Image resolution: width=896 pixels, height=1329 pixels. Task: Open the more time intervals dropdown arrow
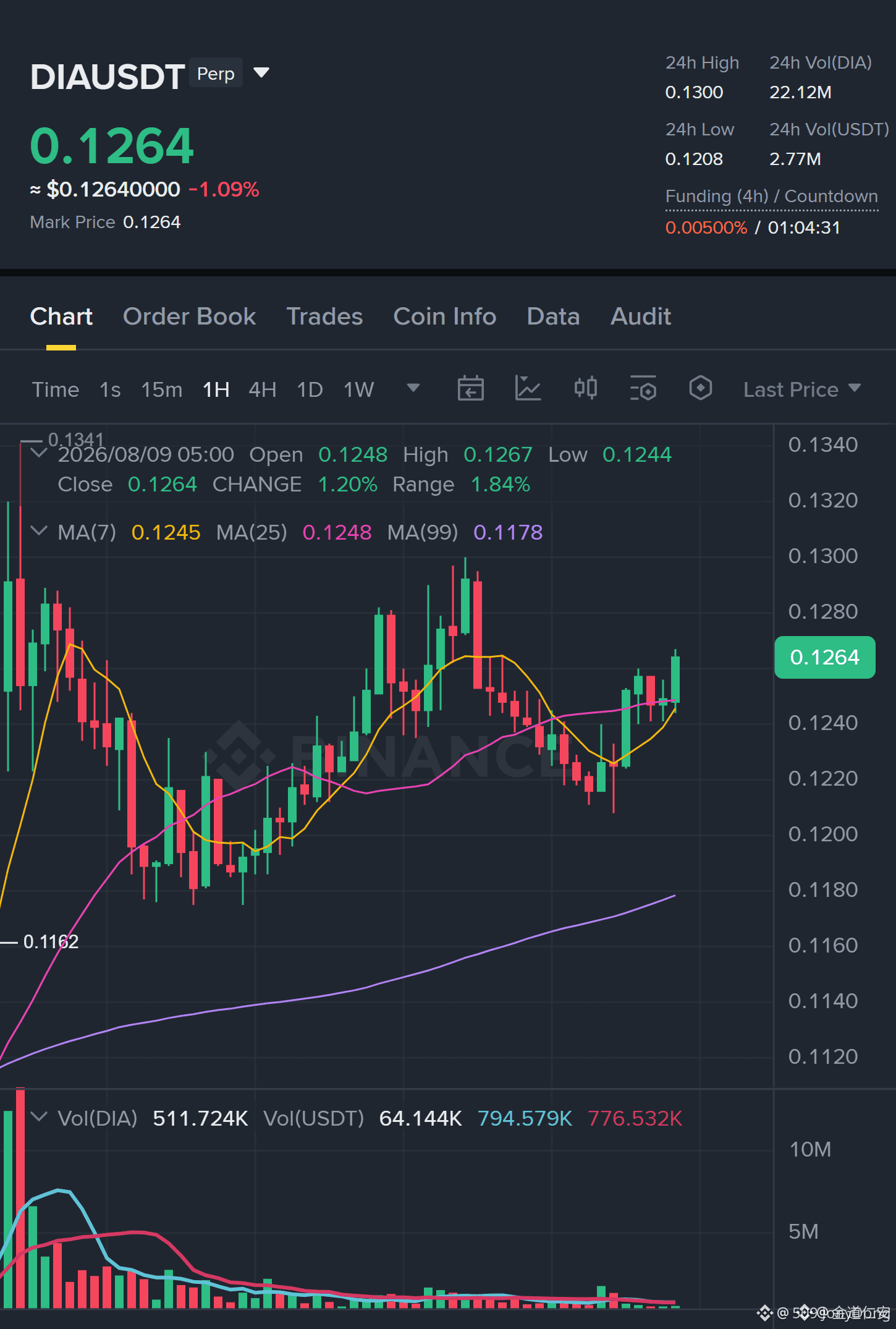413,388
